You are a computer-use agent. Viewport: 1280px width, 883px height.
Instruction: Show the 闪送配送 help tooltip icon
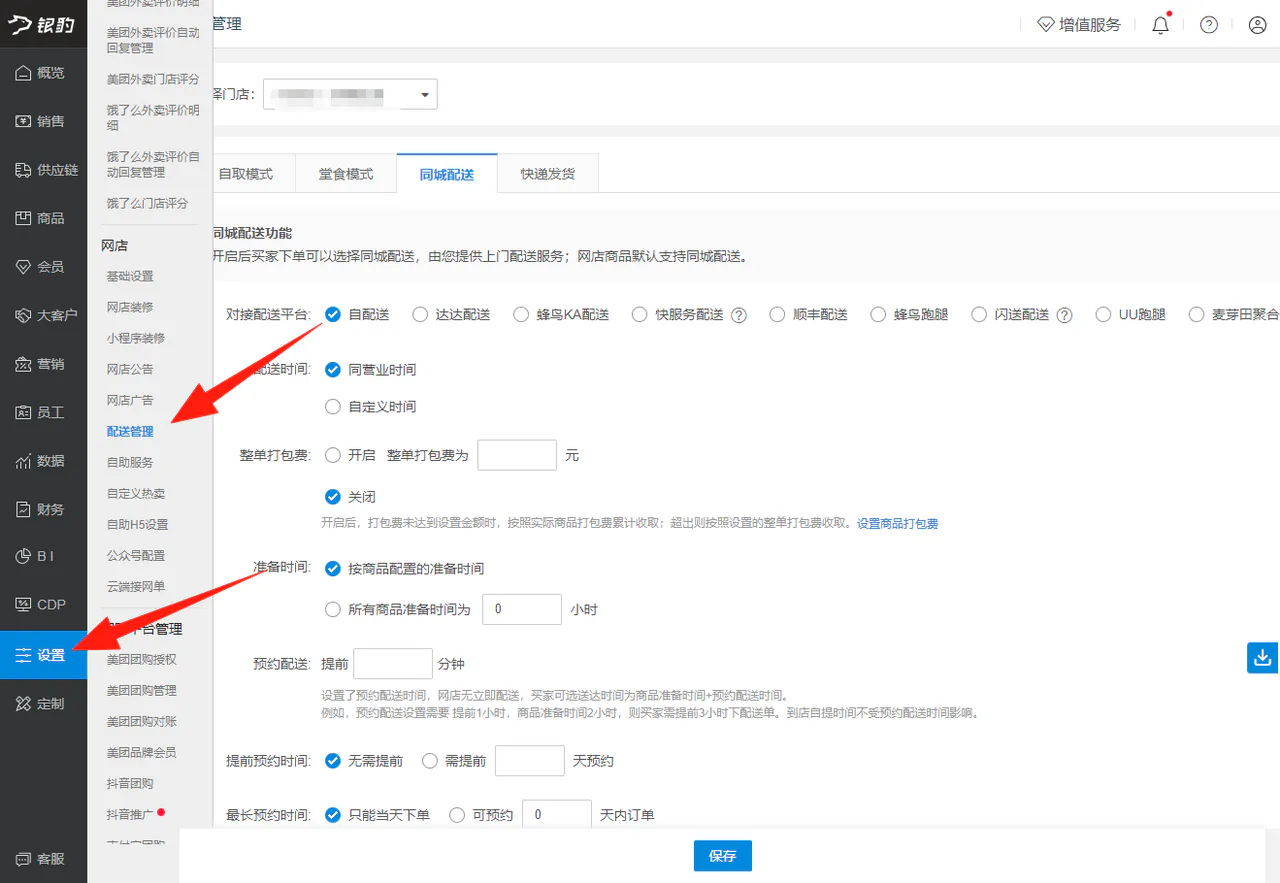coord(1065,315)
